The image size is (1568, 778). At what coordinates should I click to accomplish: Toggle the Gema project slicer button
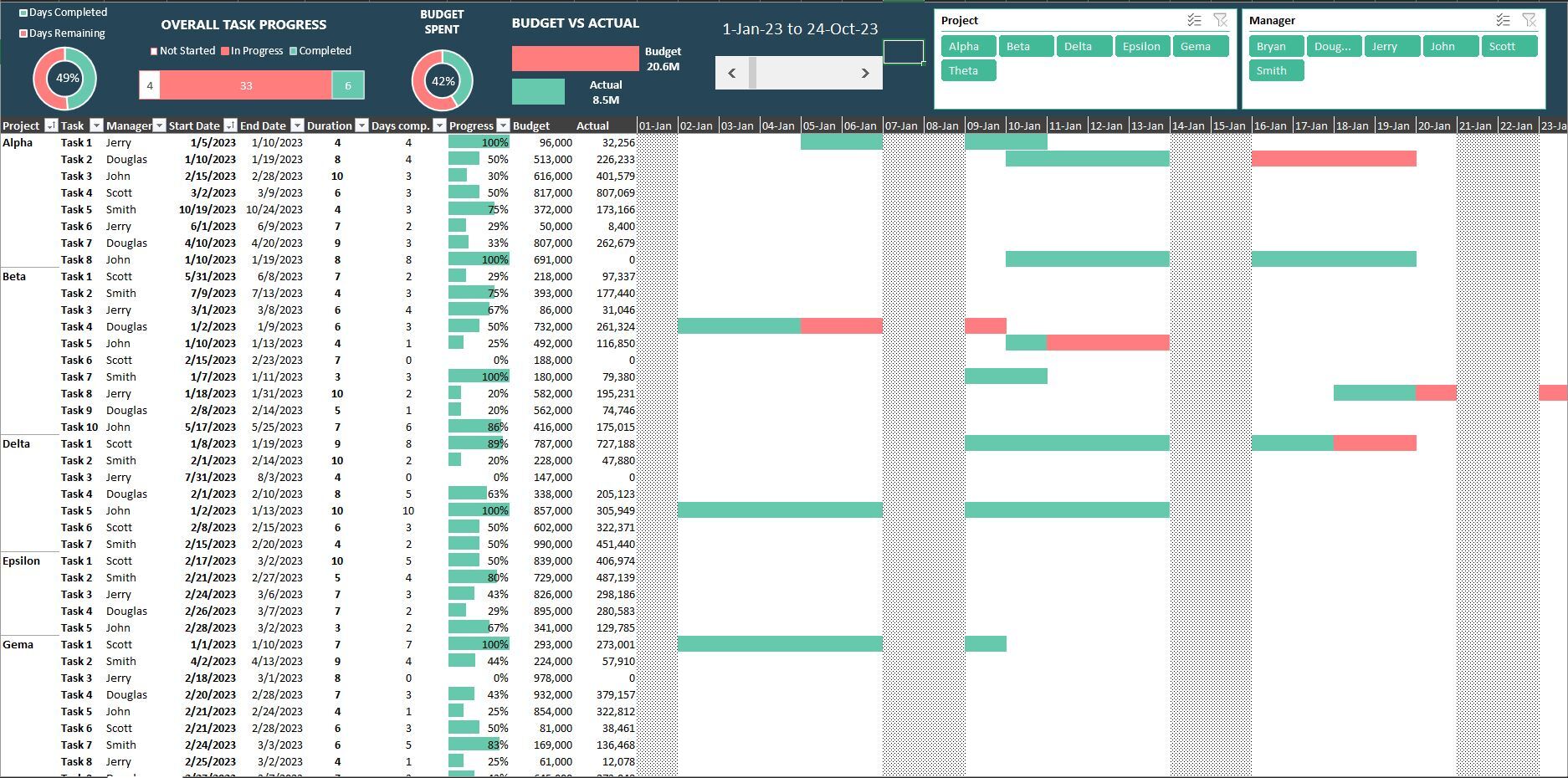[x=1200, y=46]
